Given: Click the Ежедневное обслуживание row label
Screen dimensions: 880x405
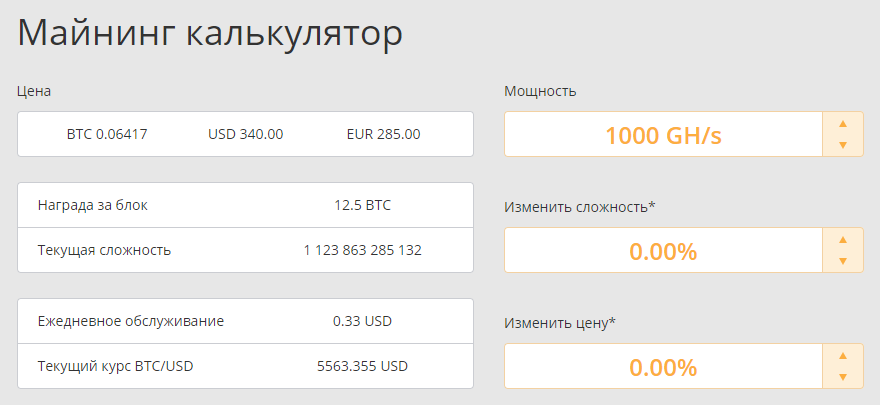Looking at the screenshot, I should pyautogui.click(x=131, y=321).
